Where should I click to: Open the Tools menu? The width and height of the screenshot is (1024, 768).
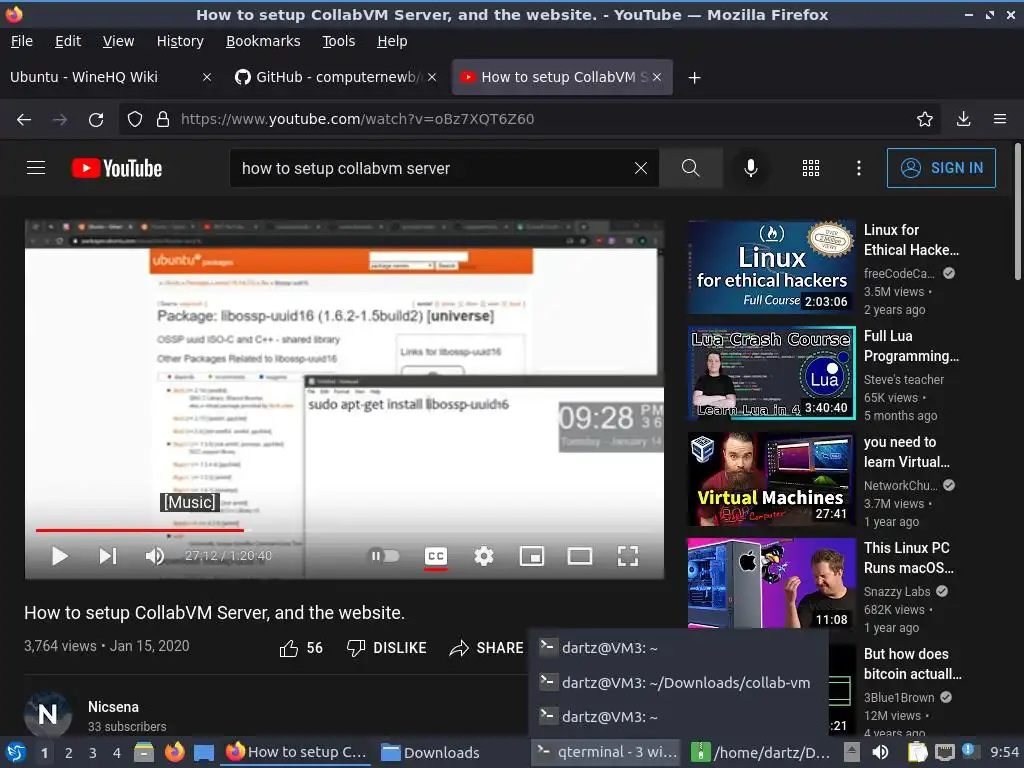coord(338,41)
